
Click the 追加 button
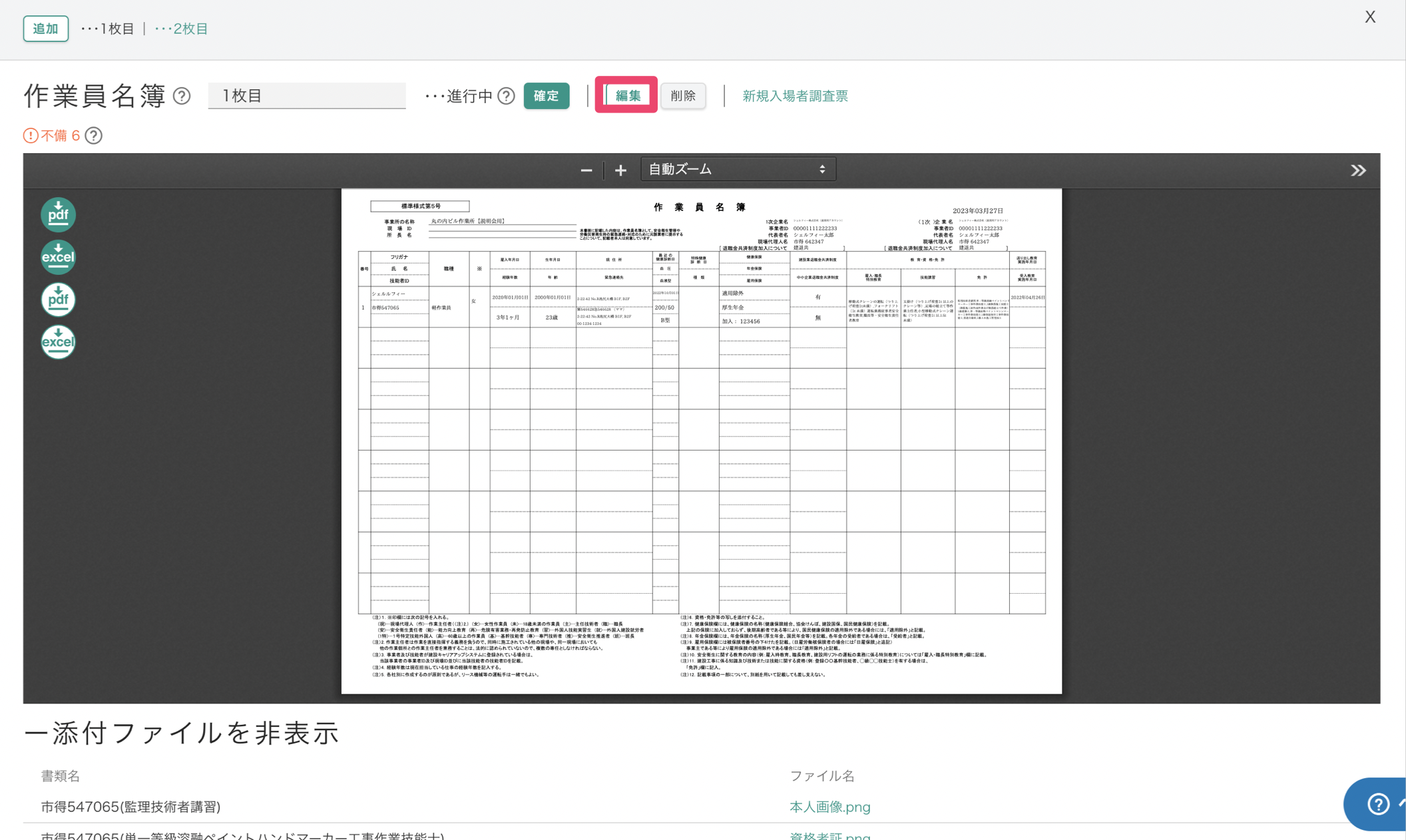click(x=46, y=29)
